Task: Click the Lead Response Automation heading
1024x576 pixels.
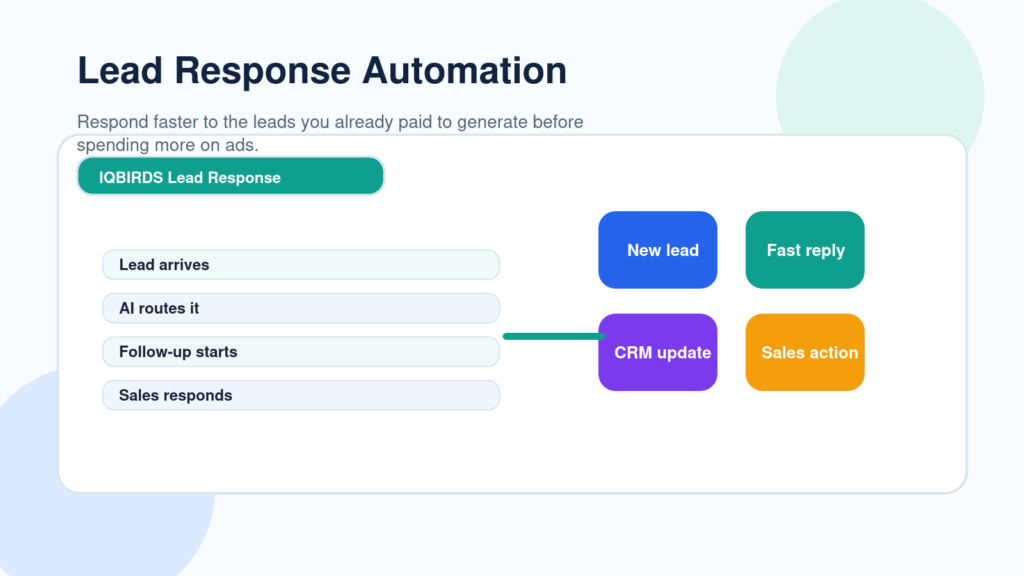Action: (x=322, y=71)
